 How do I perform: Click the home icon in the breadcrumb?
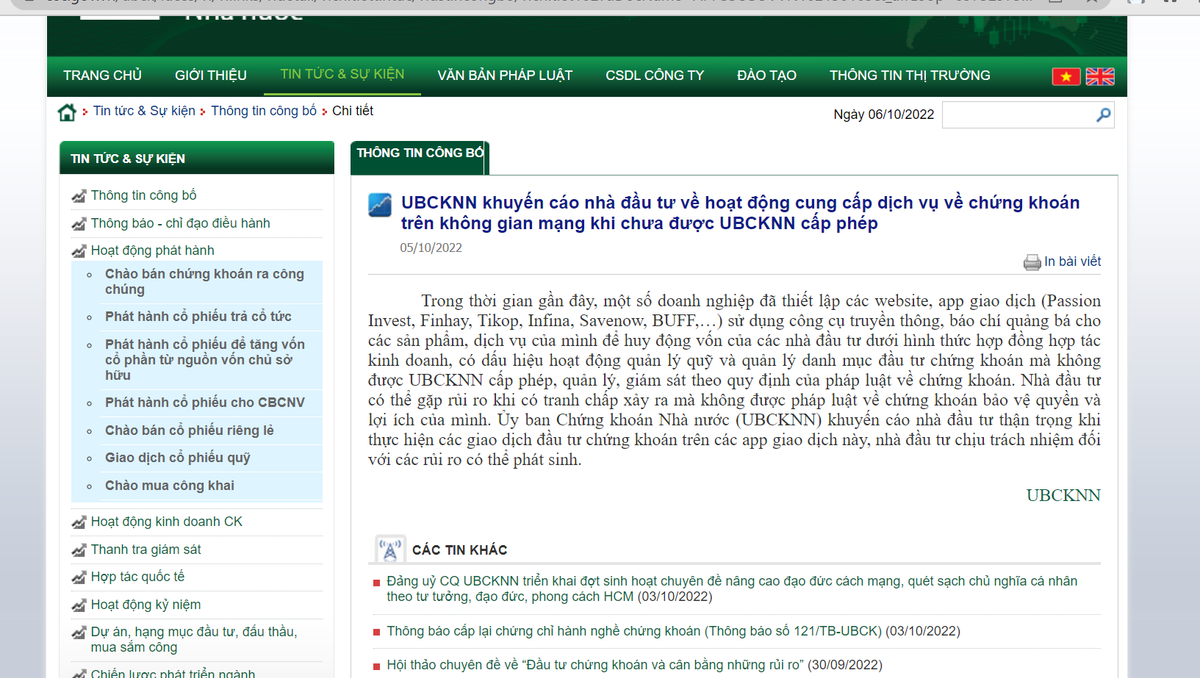(x=66, y=112)
